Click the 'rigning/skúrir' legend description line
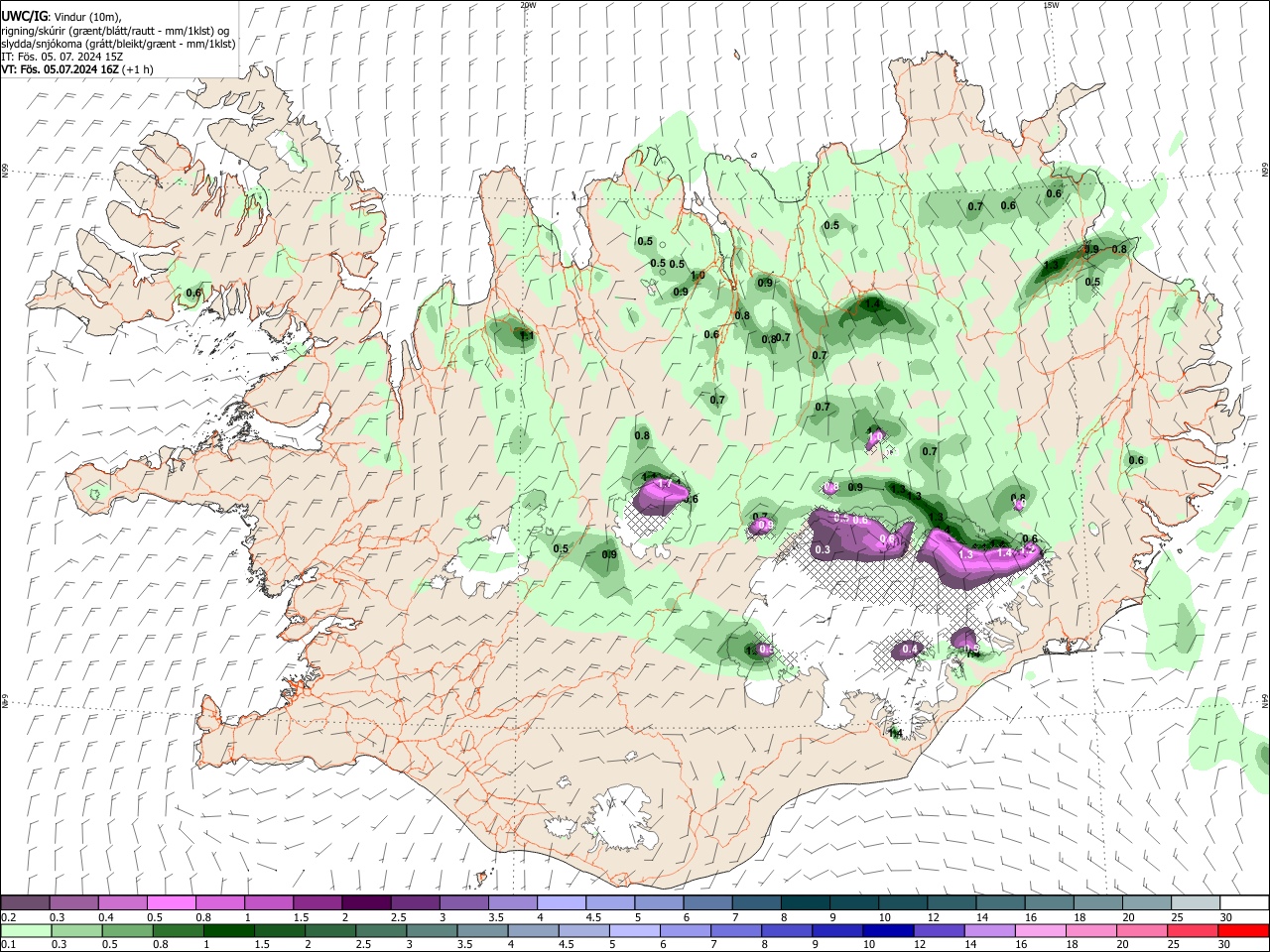 coord(115,31)
